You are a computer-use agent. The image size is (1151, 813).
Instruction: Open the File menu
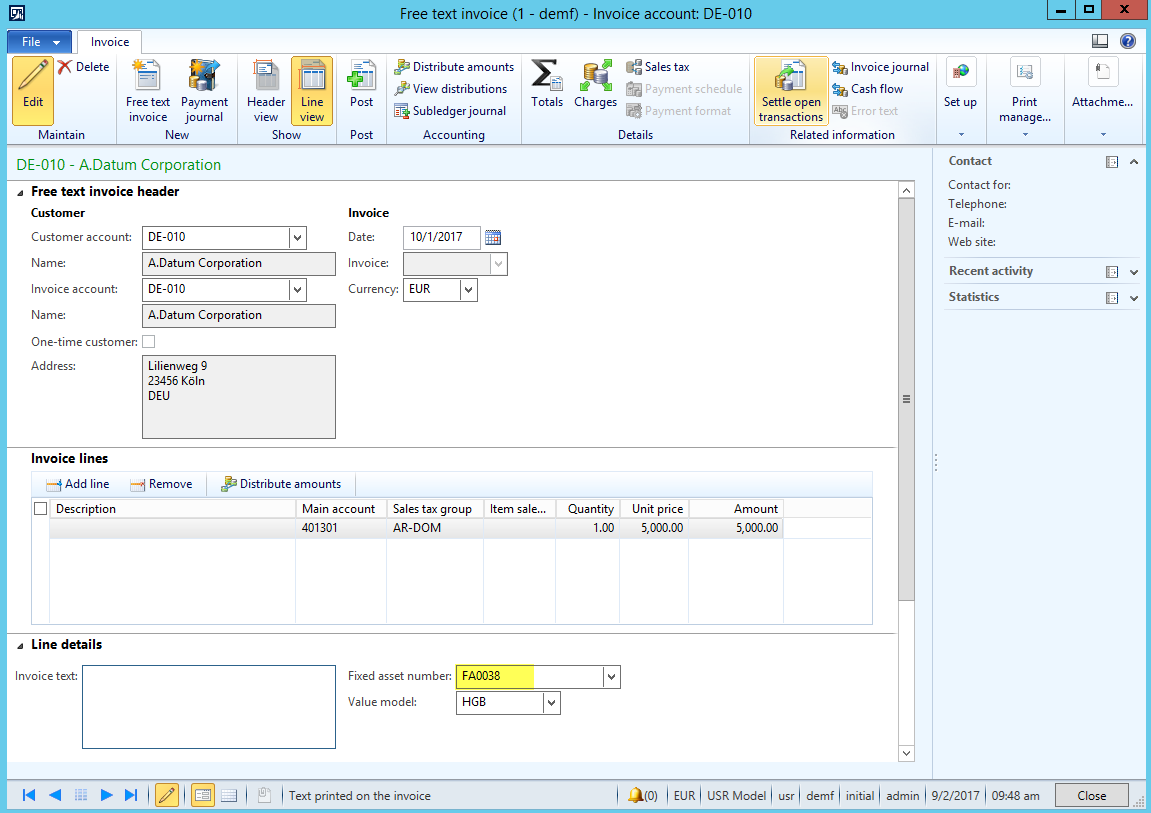(x=39, y=42)
